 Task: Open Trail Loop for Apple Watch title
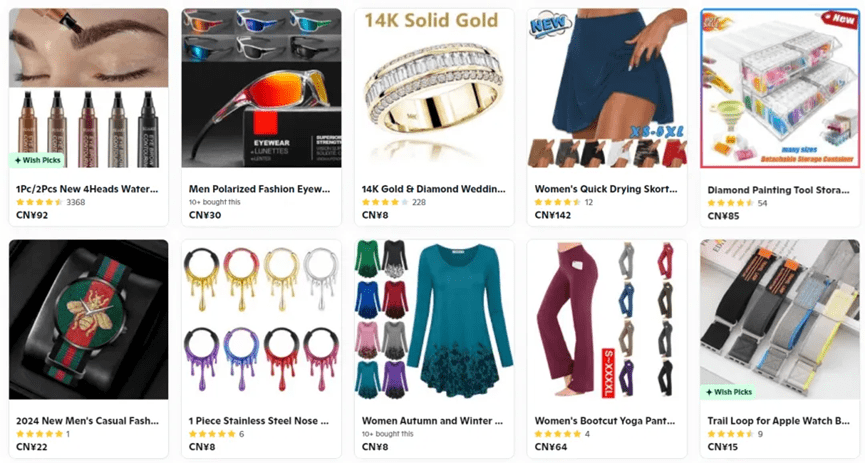[x=778, y=421]
